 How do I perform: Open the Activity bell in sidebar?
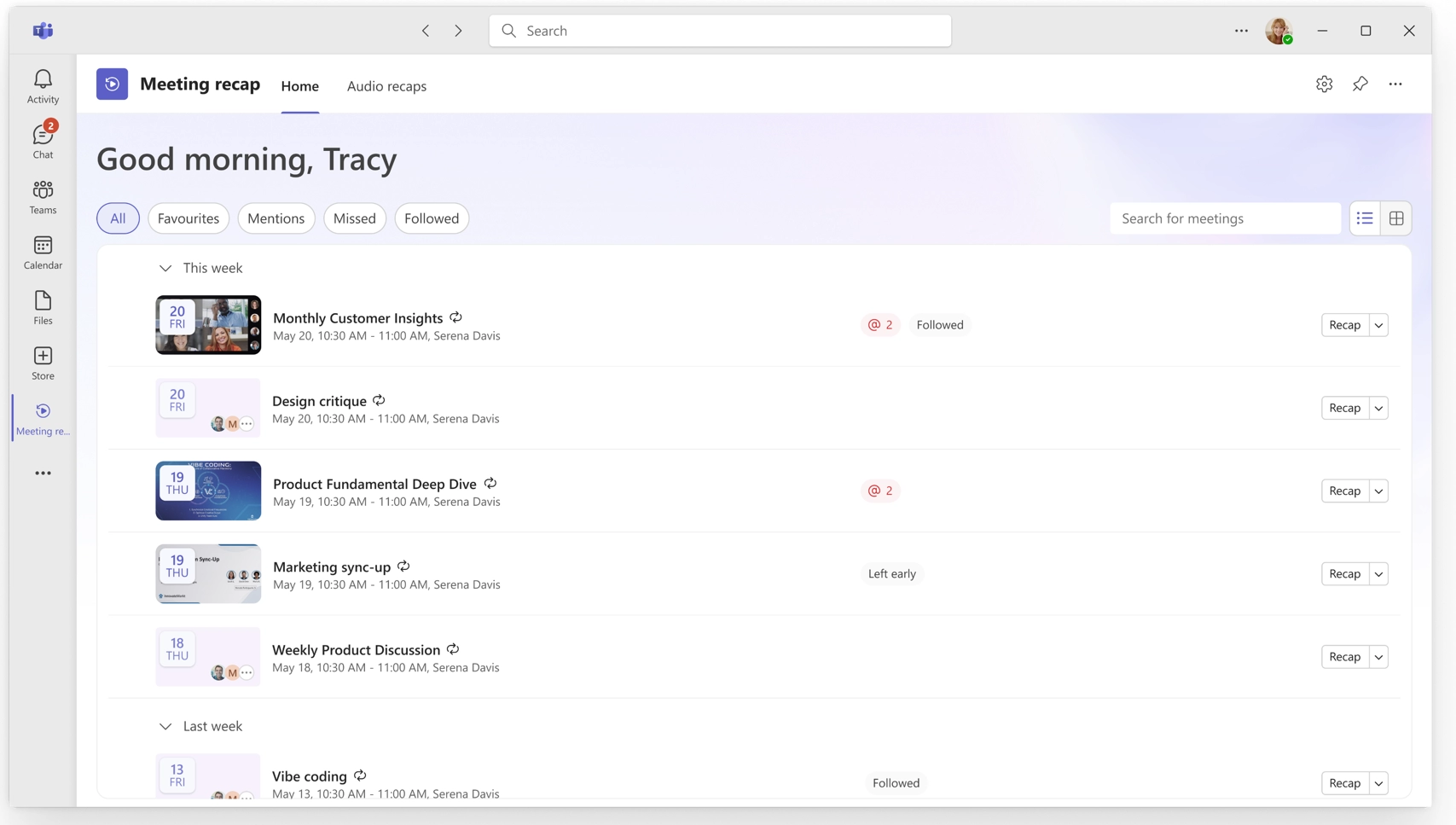(43, 86)
